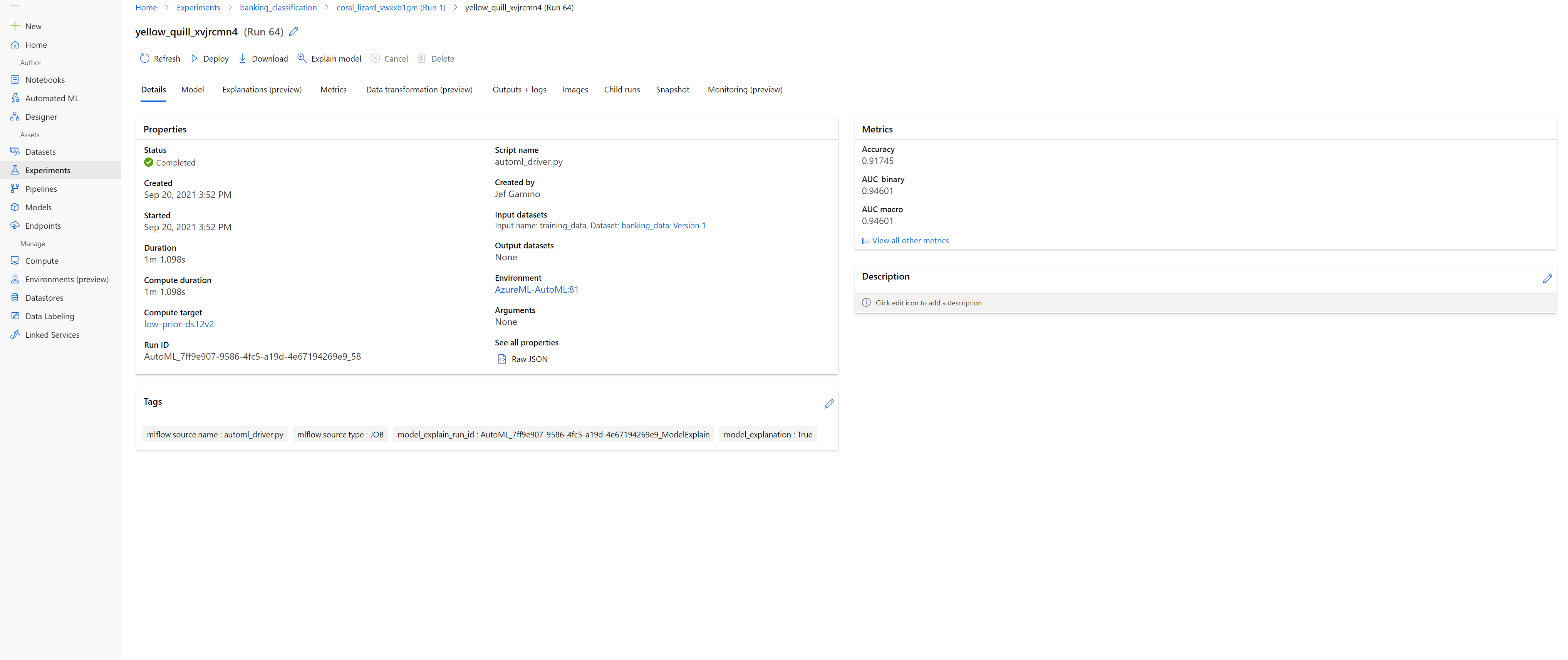Open Notebooks in the sidebar
The image size is (1568, 660).
(44, 80)
